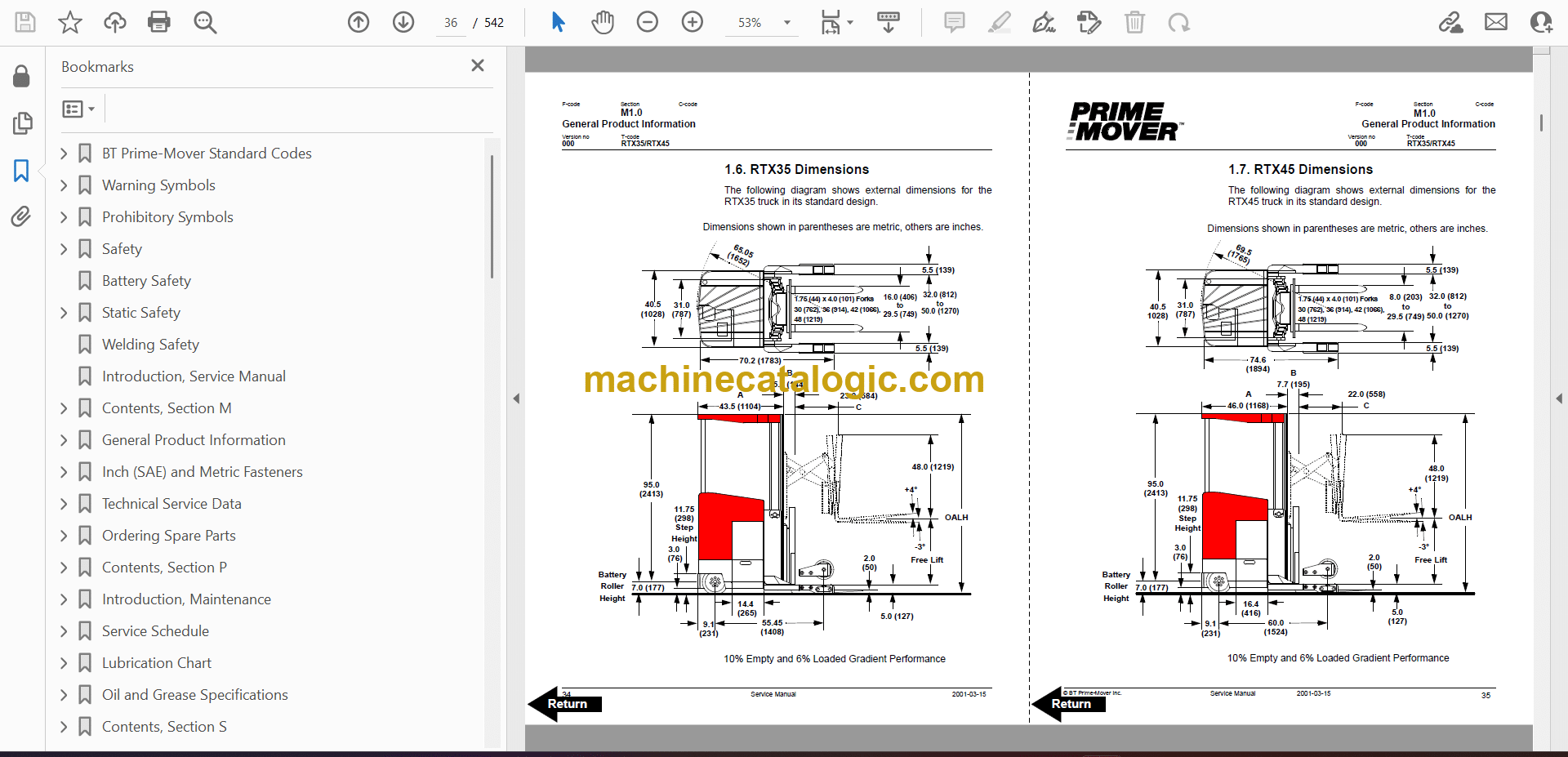Open the Page Thumbnails panel
This screenshot has height=757, width=1568.
point(22,123)
